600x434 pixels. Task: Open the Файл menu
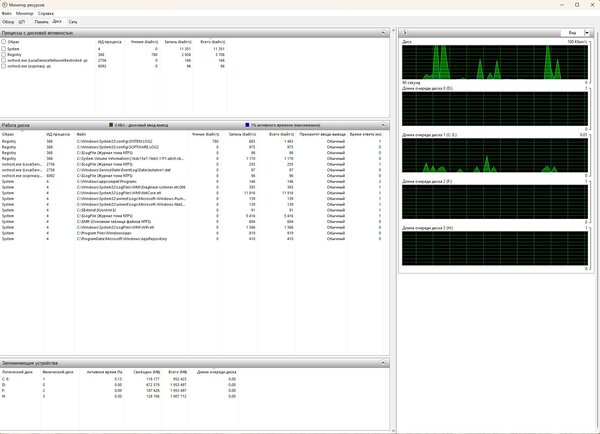[7, 13]
